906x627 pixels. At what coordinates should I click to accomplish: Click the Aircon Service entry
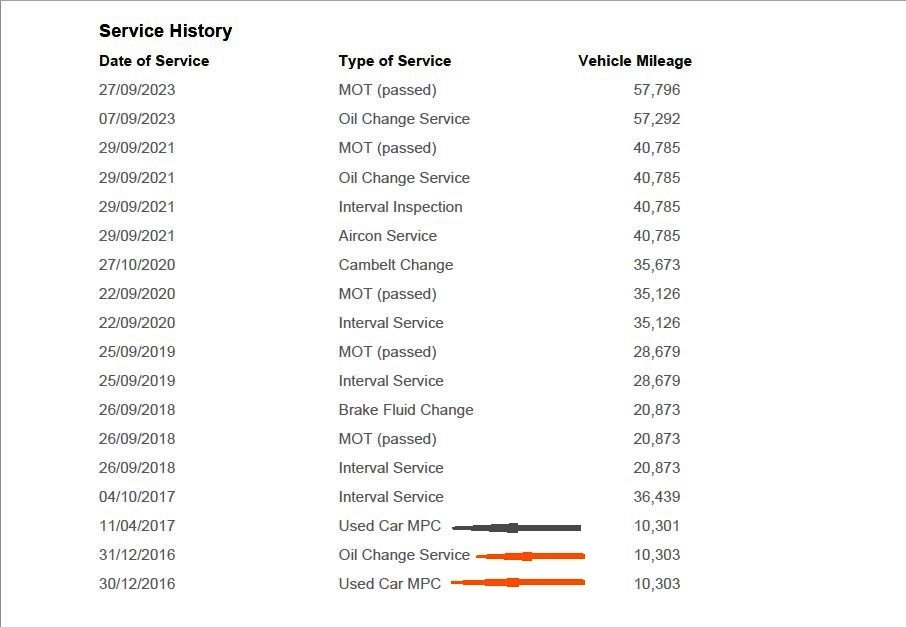(x=387, y=236)
